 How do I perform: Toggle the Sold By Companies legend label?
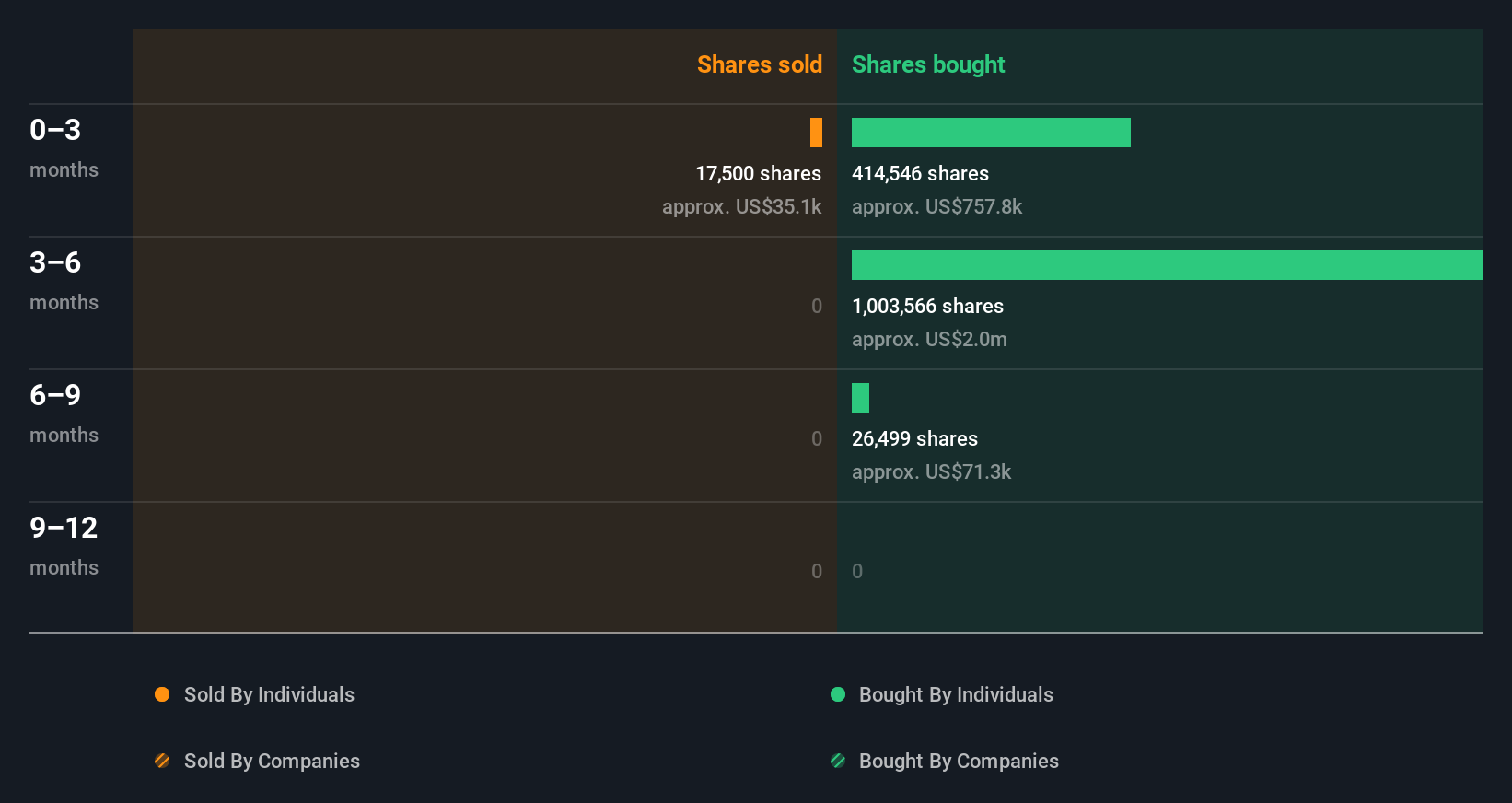(x=272, y=762)
